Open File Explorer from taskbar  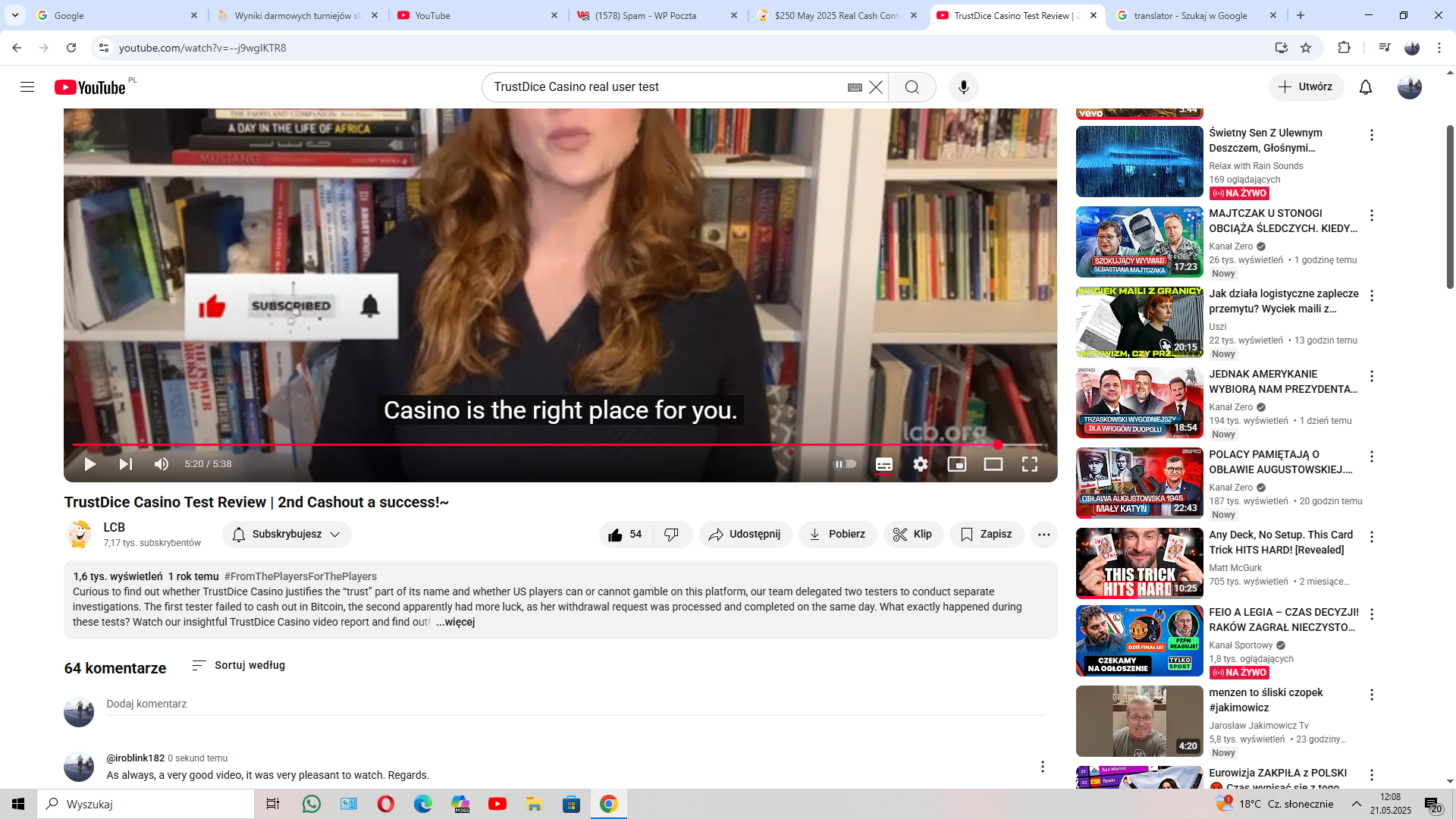pyautogui.click(x=535, y=804)
